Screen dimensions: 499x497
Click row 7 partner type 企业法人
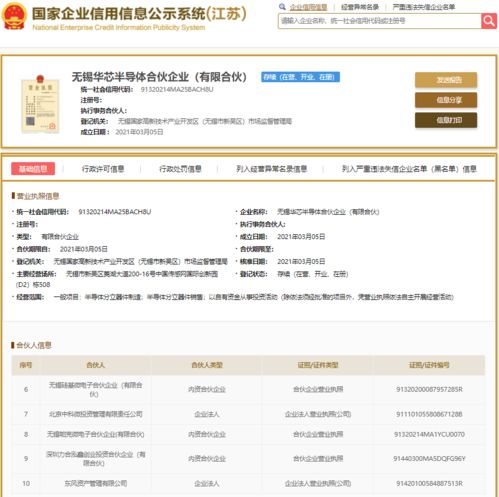(x=207, y=414)
